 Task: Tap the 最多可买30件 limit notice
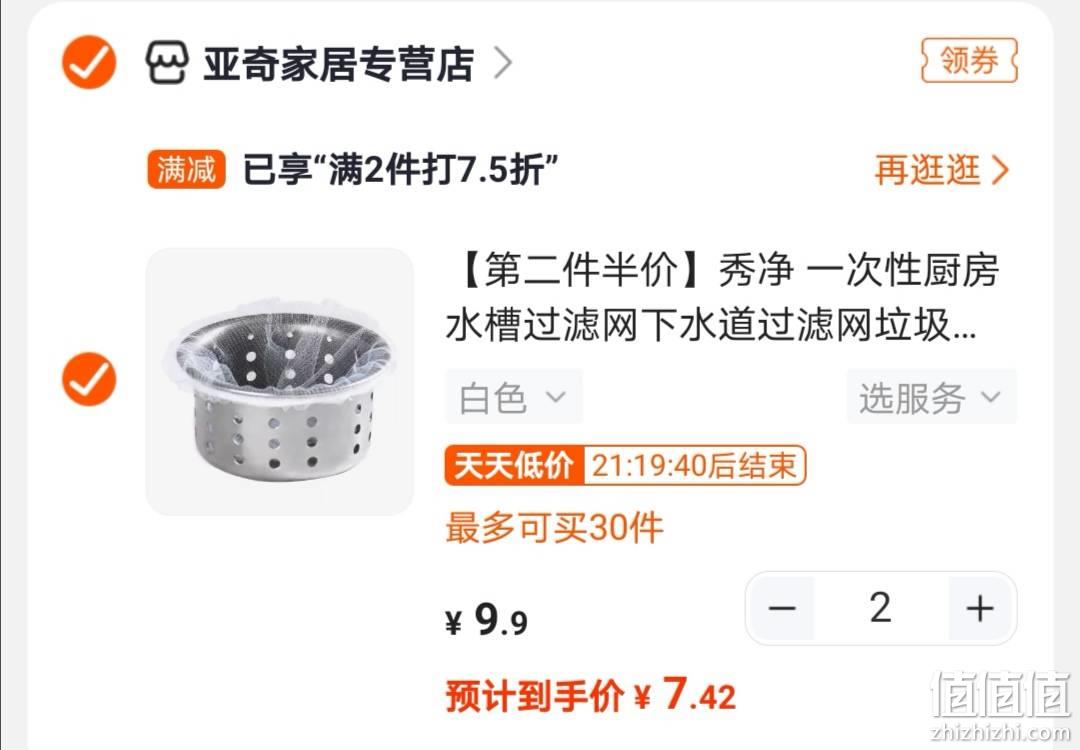(554, 528)
